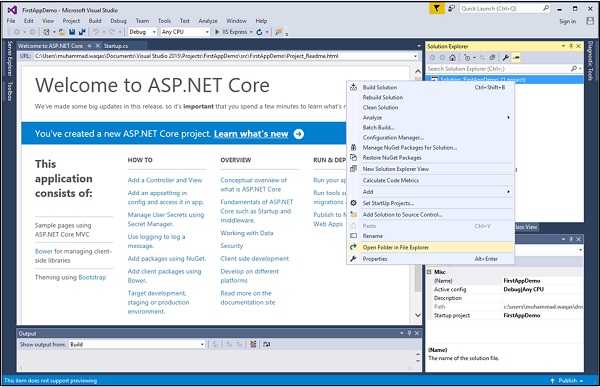
Task: Select Rebuild Solution in context menu
Action: tap(430, 97)
